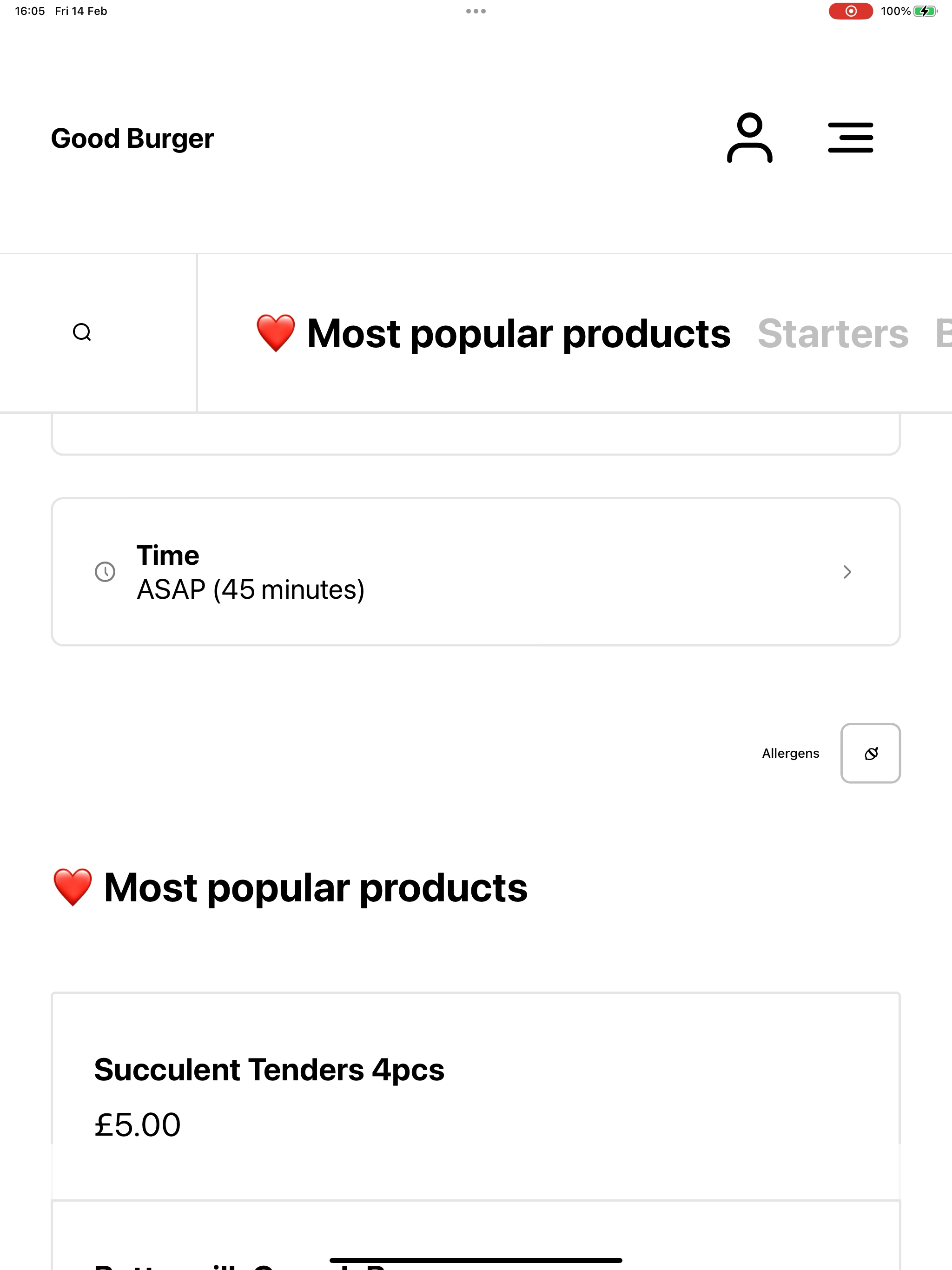Select the partially visible tab after Starters
Screen dimensions: 952x1270
click(x=943, y=334)
